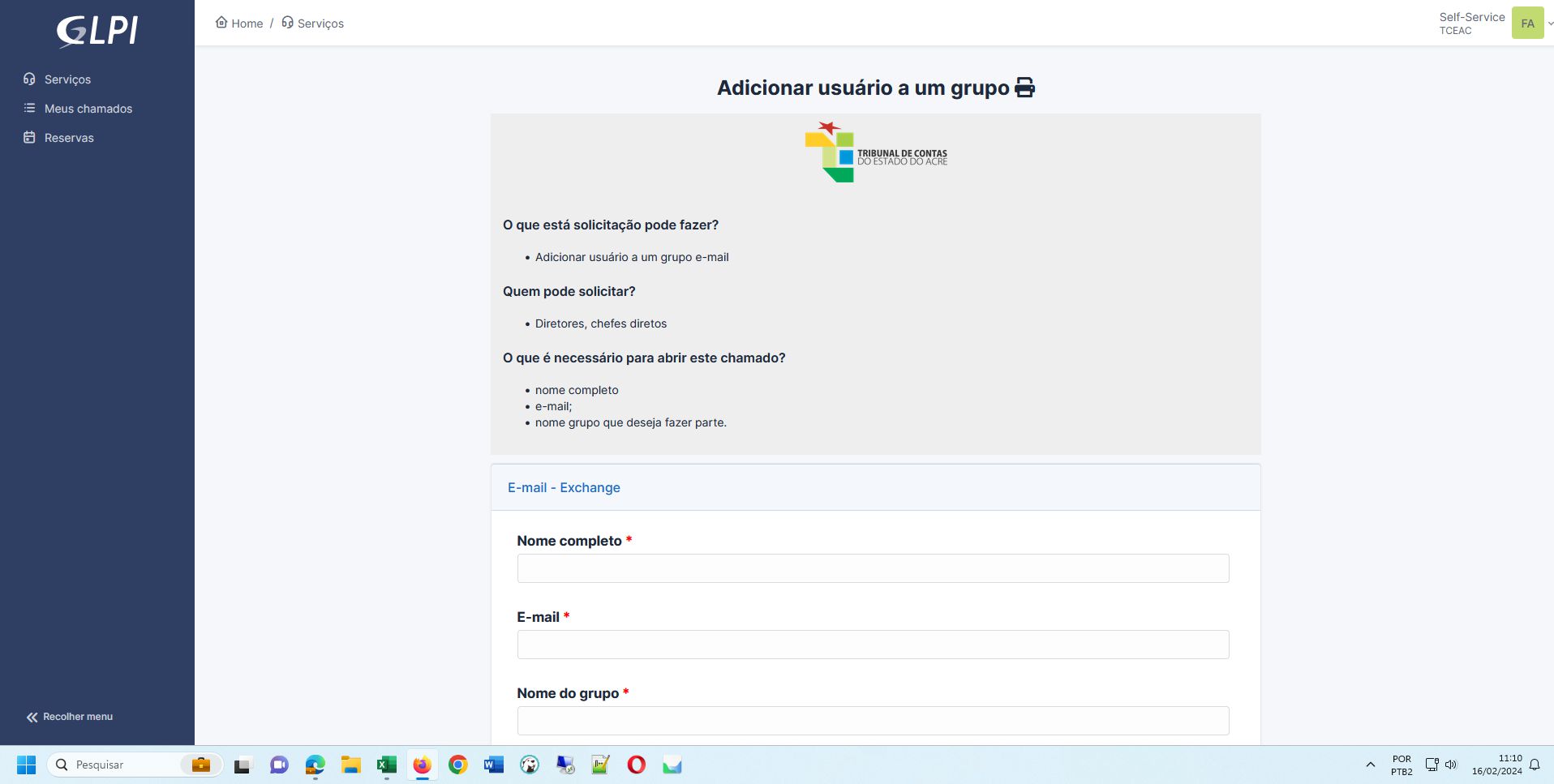Focus the Nome completo field
The height and width of the screenshot is (784, 1554).
[x=873, y=568]
